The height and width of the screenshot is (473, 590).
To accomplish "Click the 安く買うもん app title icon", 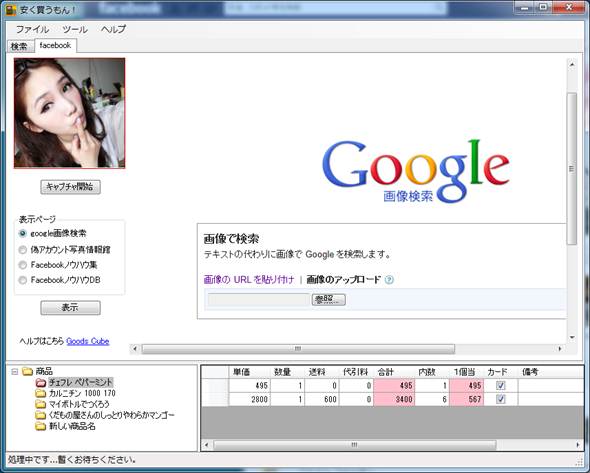I will (x=10, y=10).
